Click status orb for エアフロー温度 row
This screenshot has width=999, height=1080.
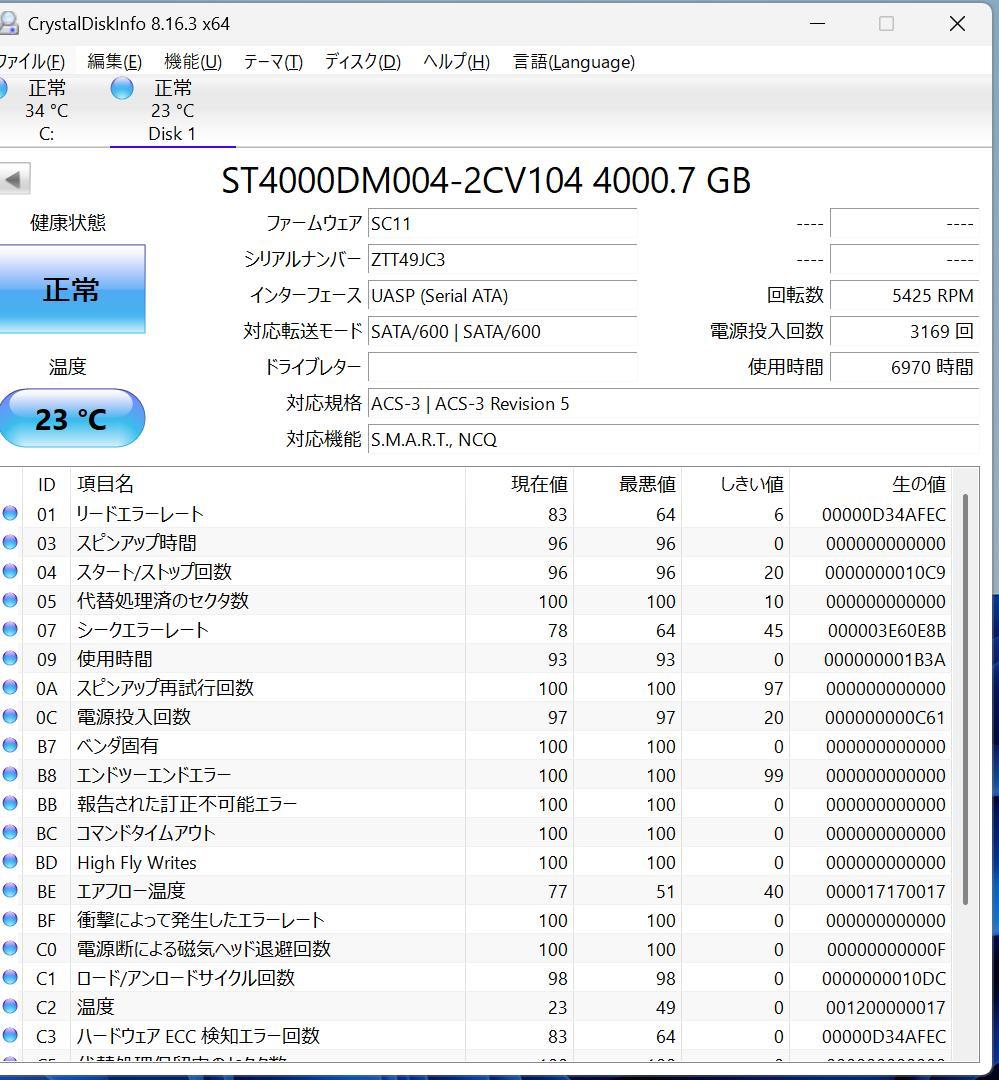[x=10, y=890]
